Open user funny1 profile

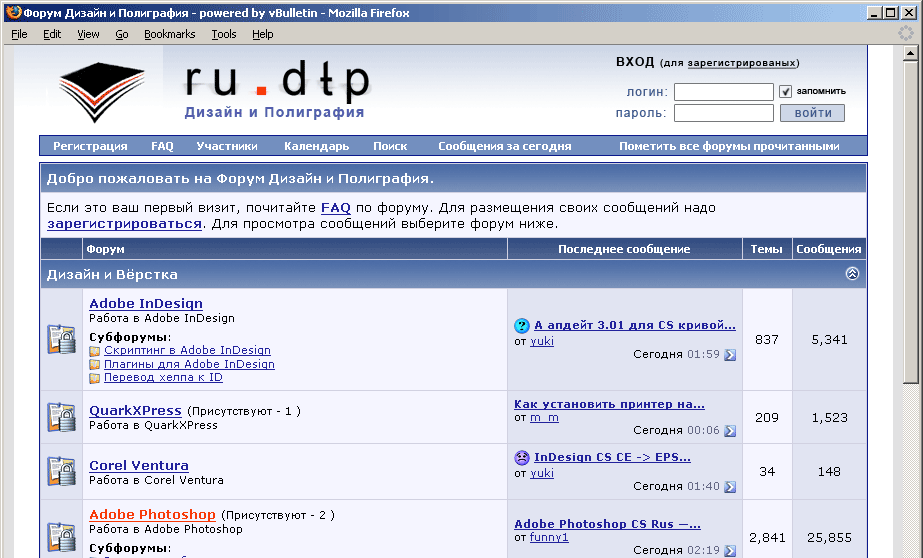[x=549, y=537]
